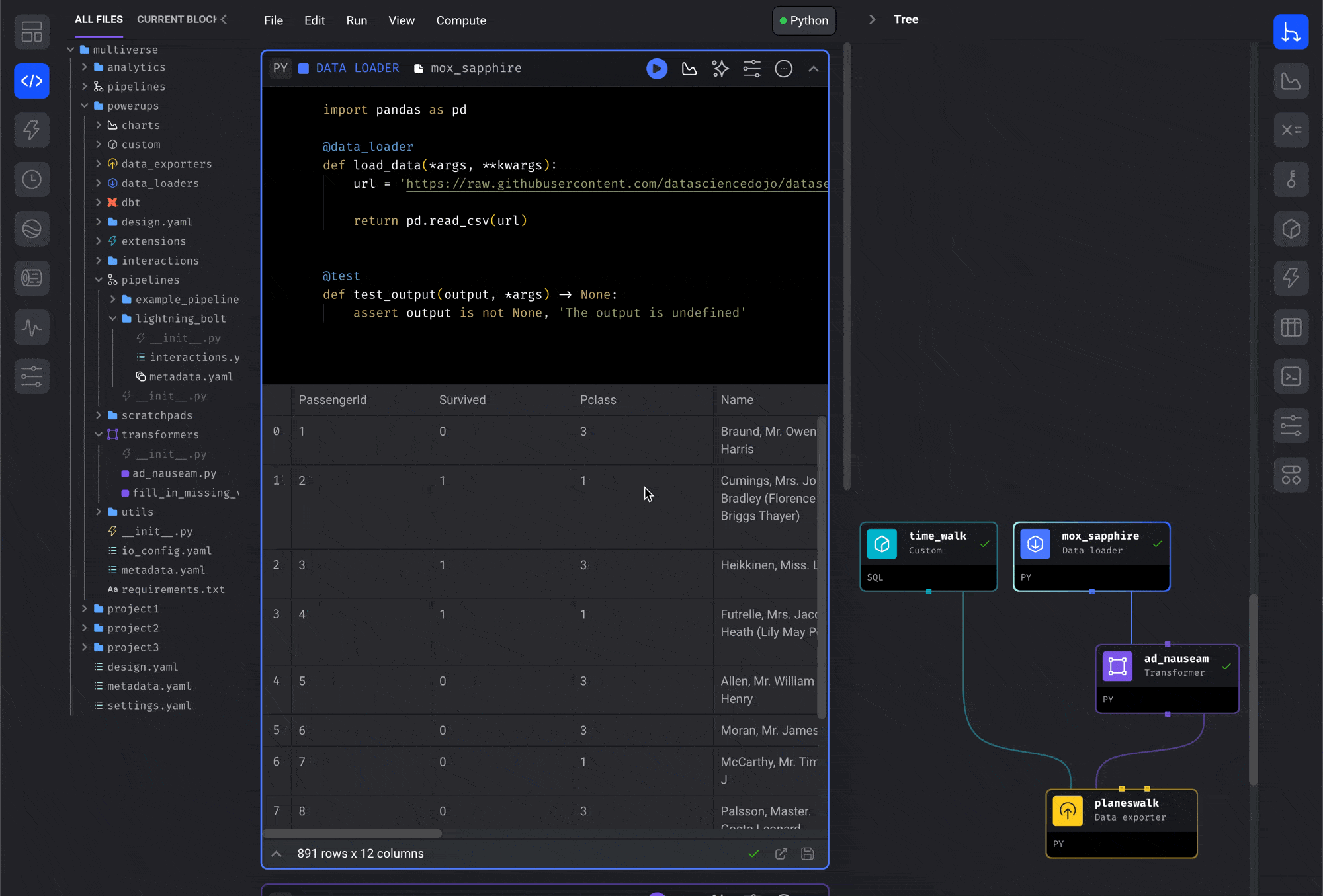Collapse the transformers folder
1323x896 pixels.
point(99,434)
